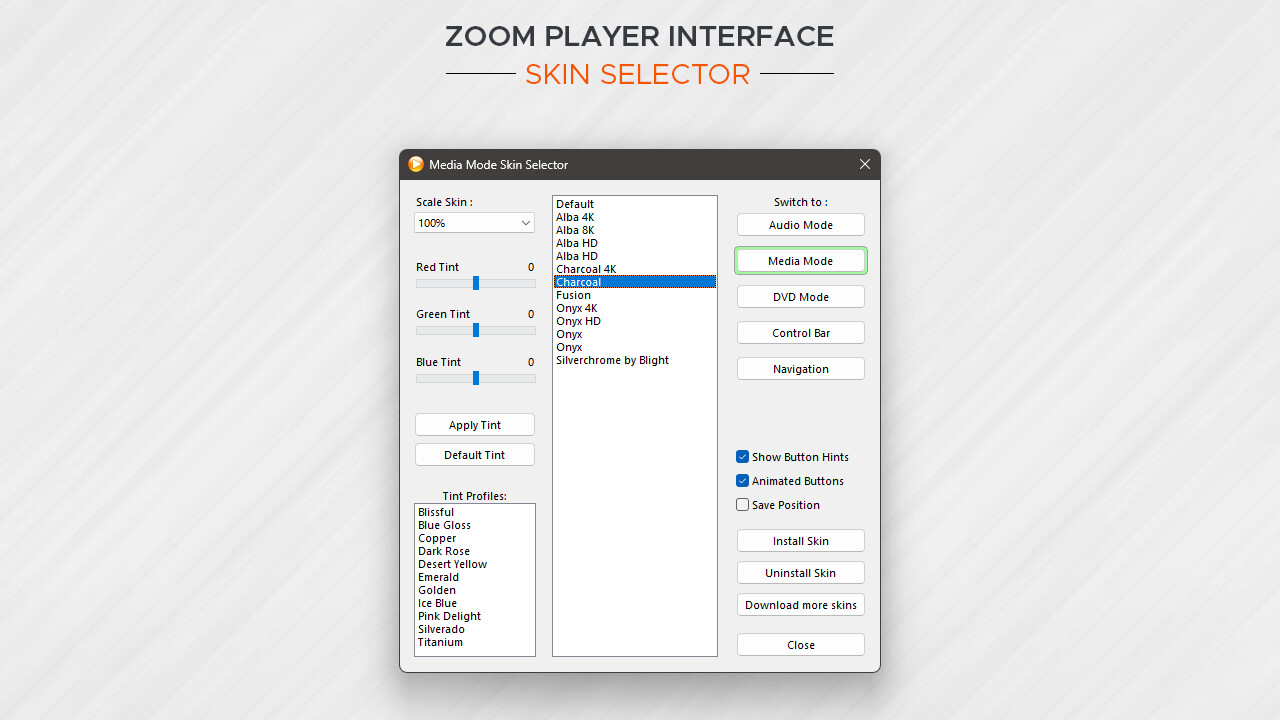Disable Show Button Hints
The image size is (1280, 720).
[x=742, y=456]
